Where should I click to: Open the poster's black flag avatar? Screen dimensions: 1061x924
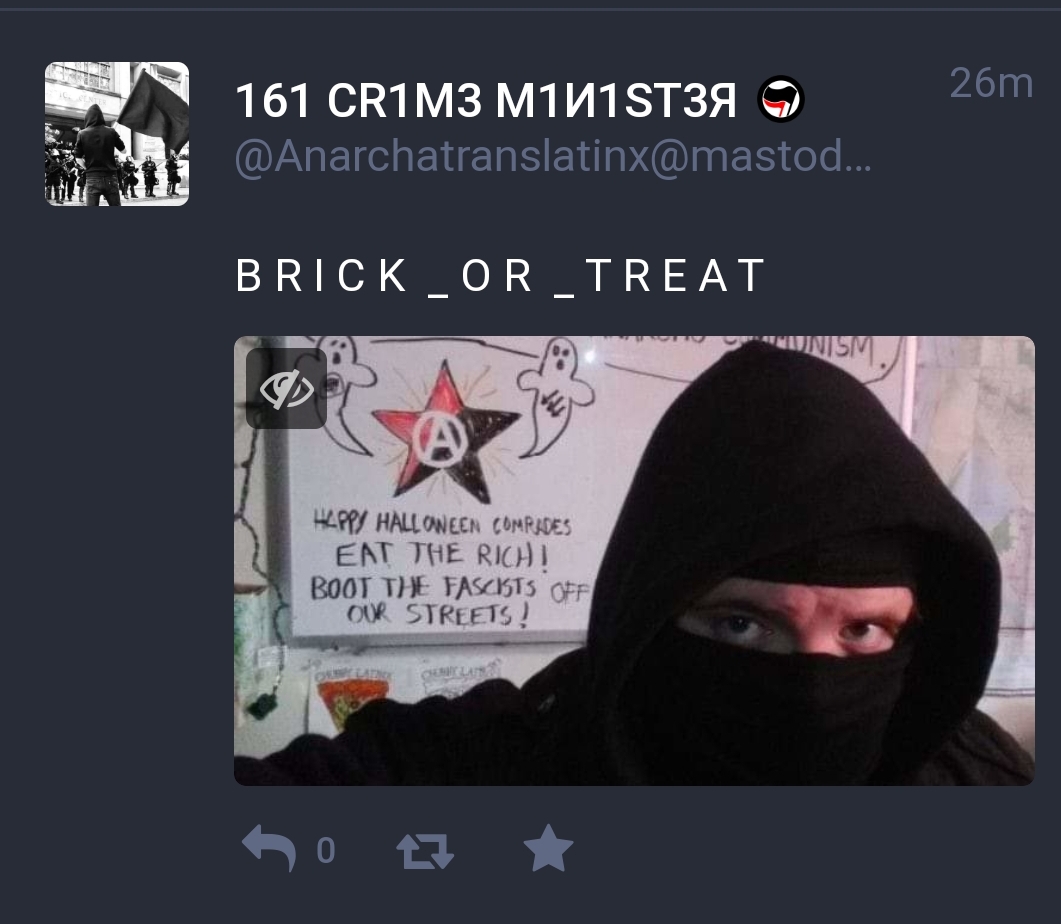pyautogui.click(x=117, y=134)
